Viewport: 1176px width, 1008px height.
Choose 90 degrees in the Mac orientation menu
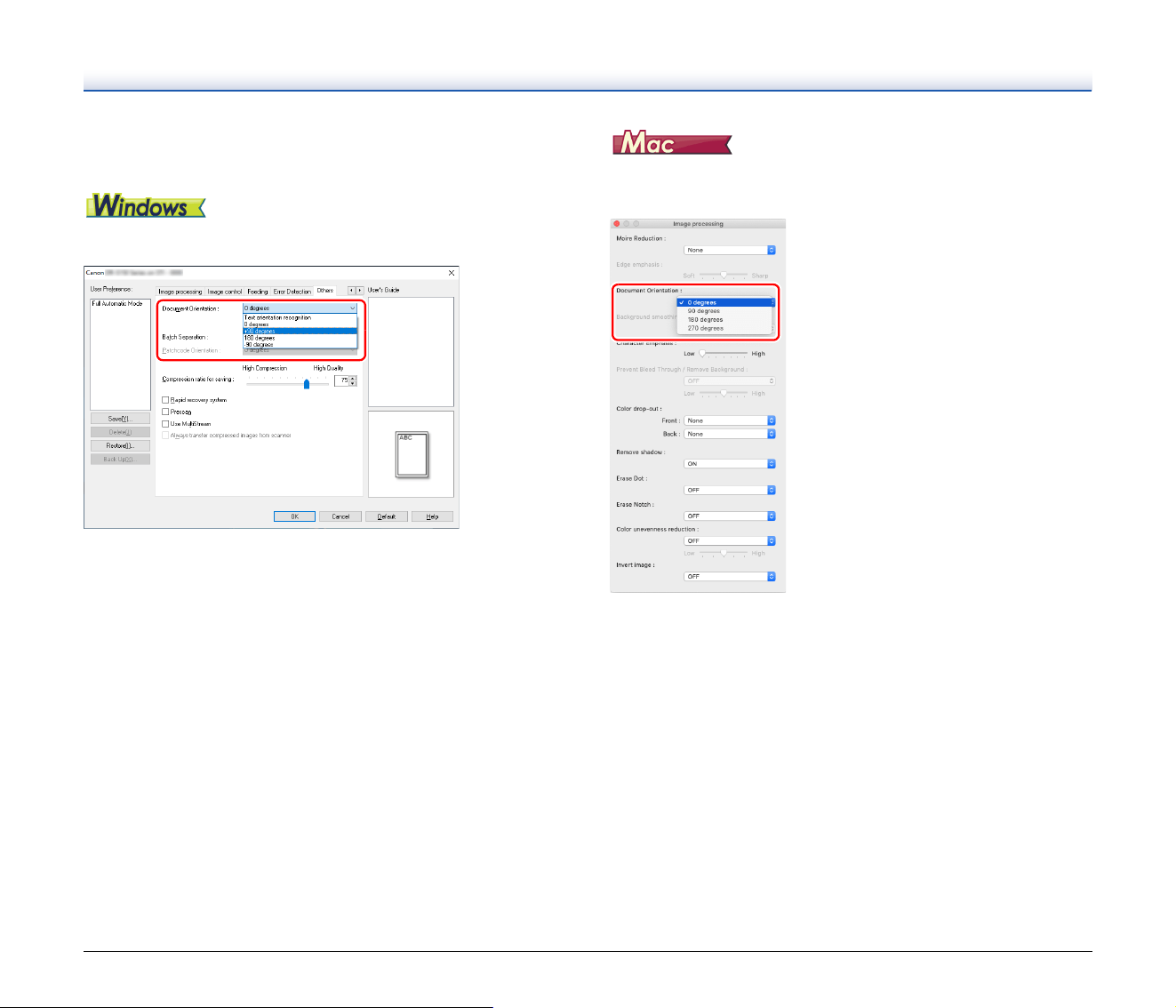[724, 311]
